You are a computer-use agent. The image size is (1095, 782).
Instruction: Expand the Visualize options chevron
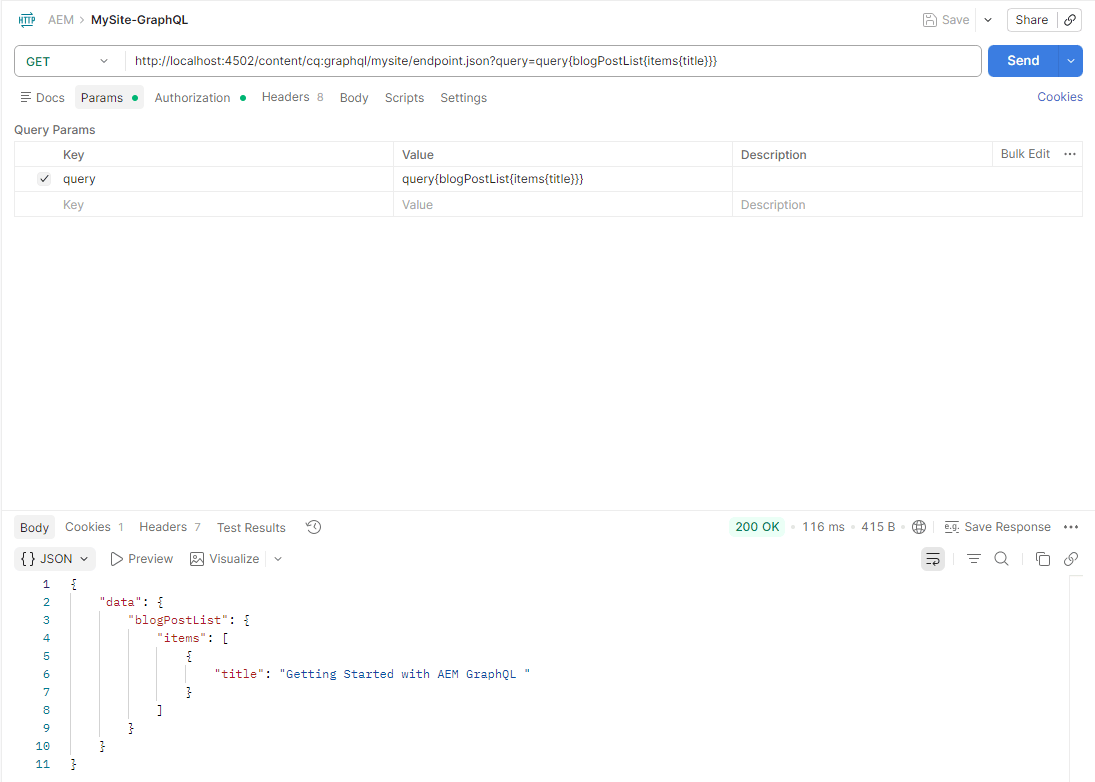pyautogui.click(x=278, y=559)
